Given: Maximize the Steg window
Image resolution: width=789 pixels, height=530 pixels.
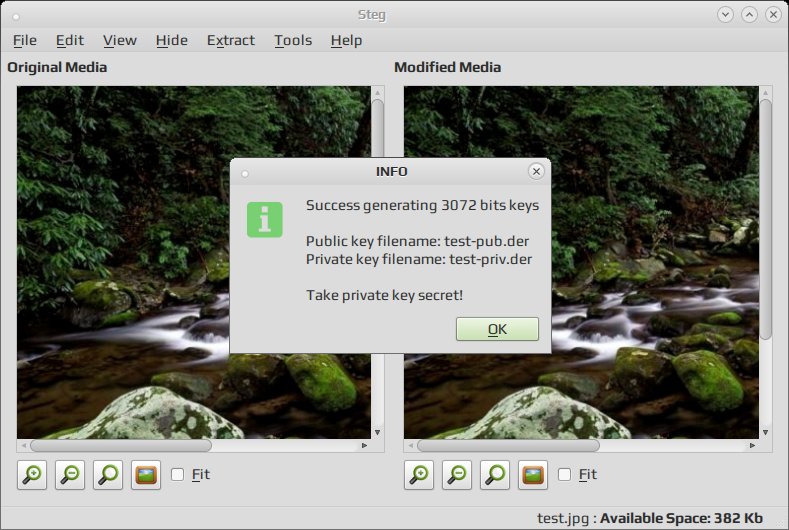Looking at the screenshot, I should click(749, 15).
